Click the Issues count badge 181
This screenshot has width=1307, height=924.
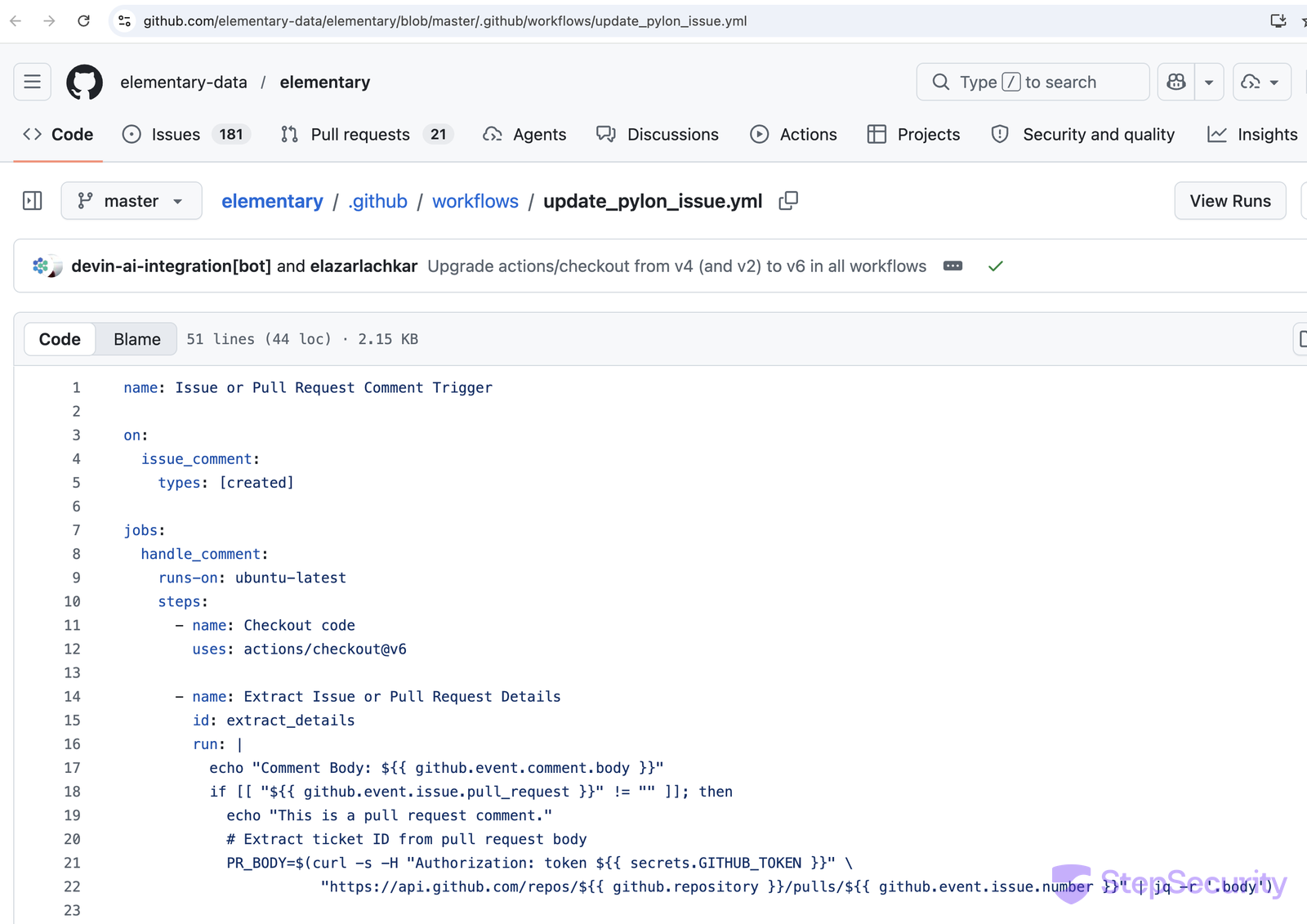point(231,134)
